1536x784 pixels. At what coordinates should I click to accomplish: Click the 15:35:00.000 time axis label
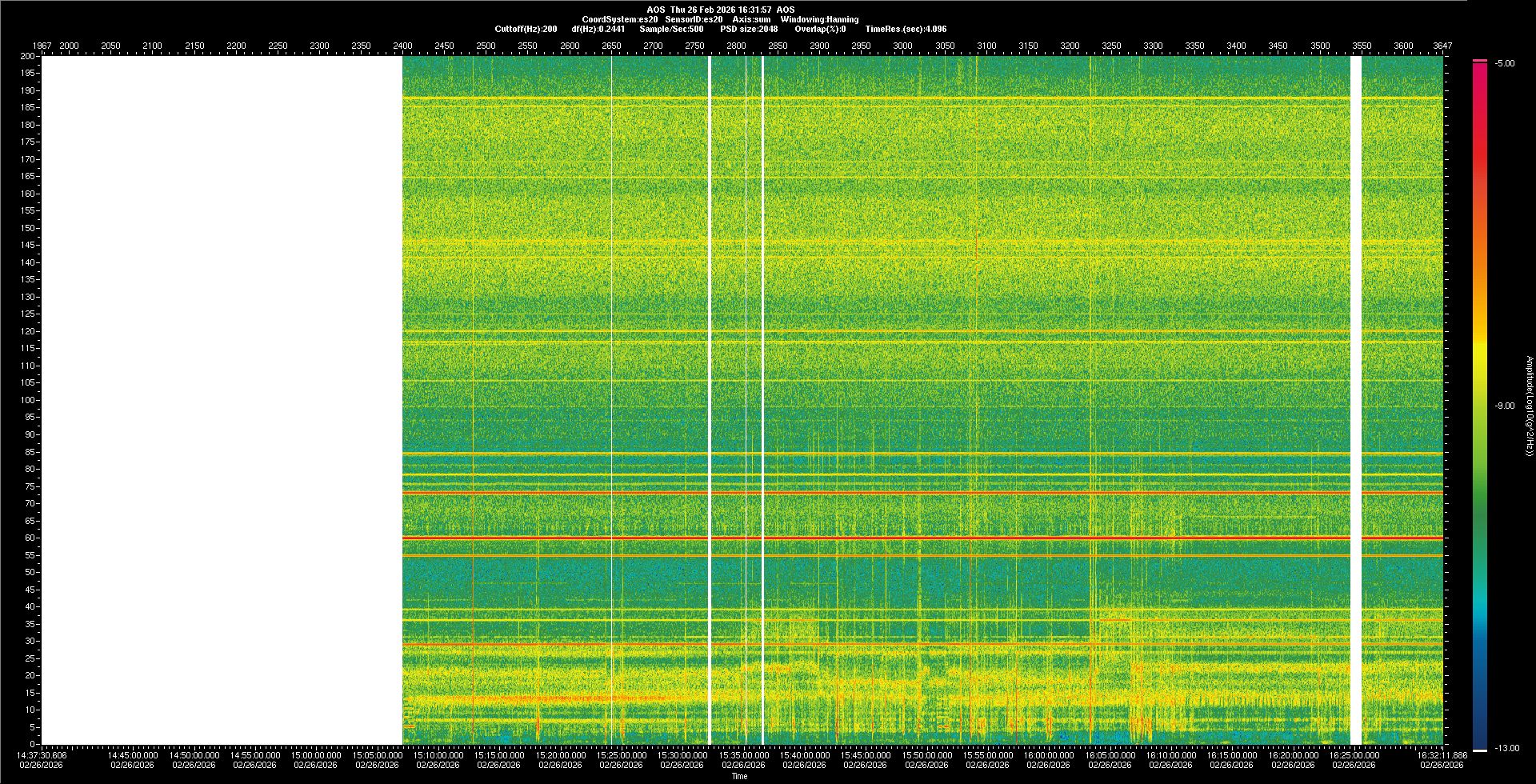[743, 755]
